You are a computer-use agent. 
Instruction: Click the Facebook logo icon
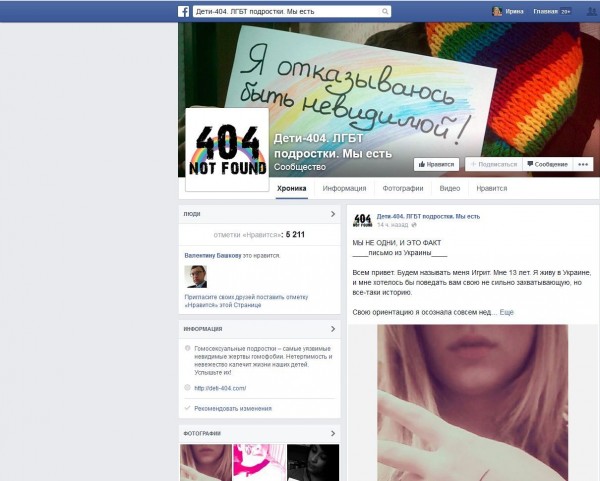[x=185, y=11]
